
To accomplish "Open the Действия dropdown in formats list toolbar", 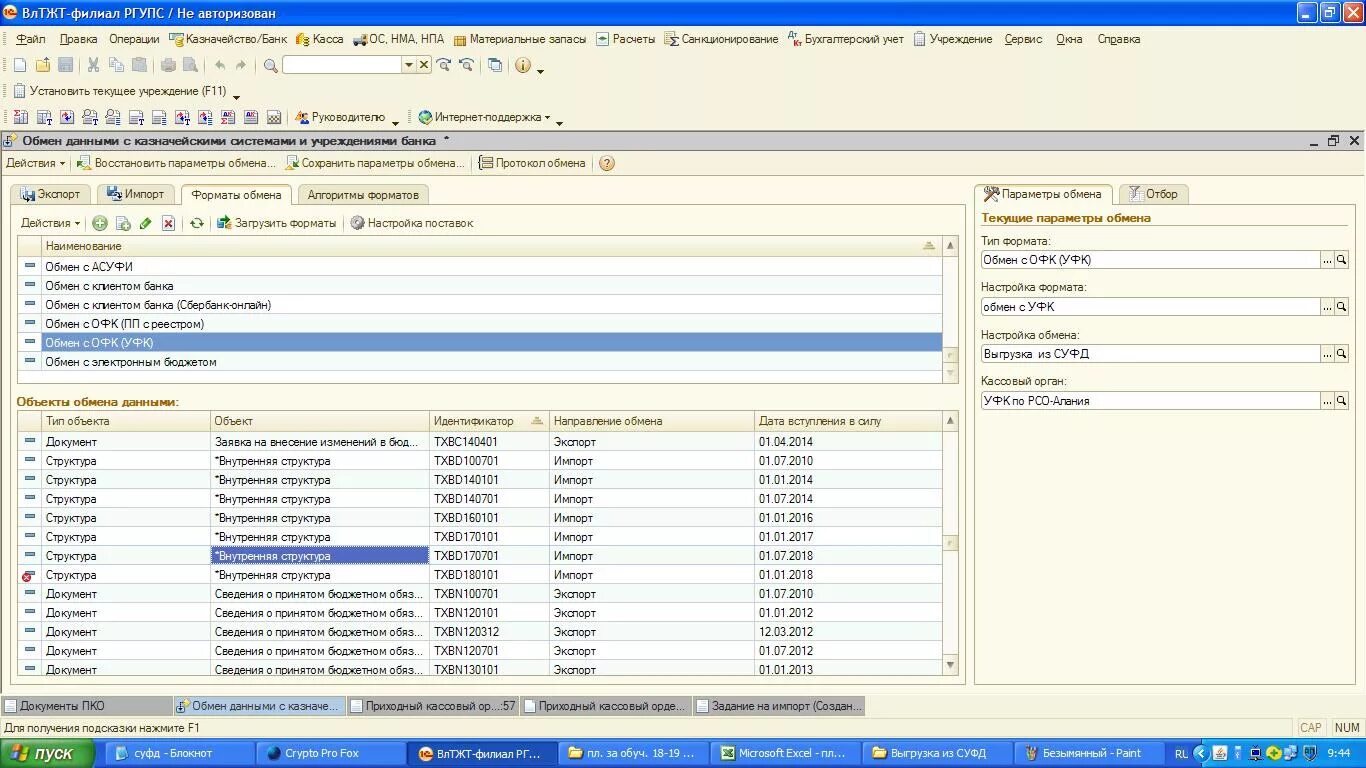I will click(x=50, y=223).
